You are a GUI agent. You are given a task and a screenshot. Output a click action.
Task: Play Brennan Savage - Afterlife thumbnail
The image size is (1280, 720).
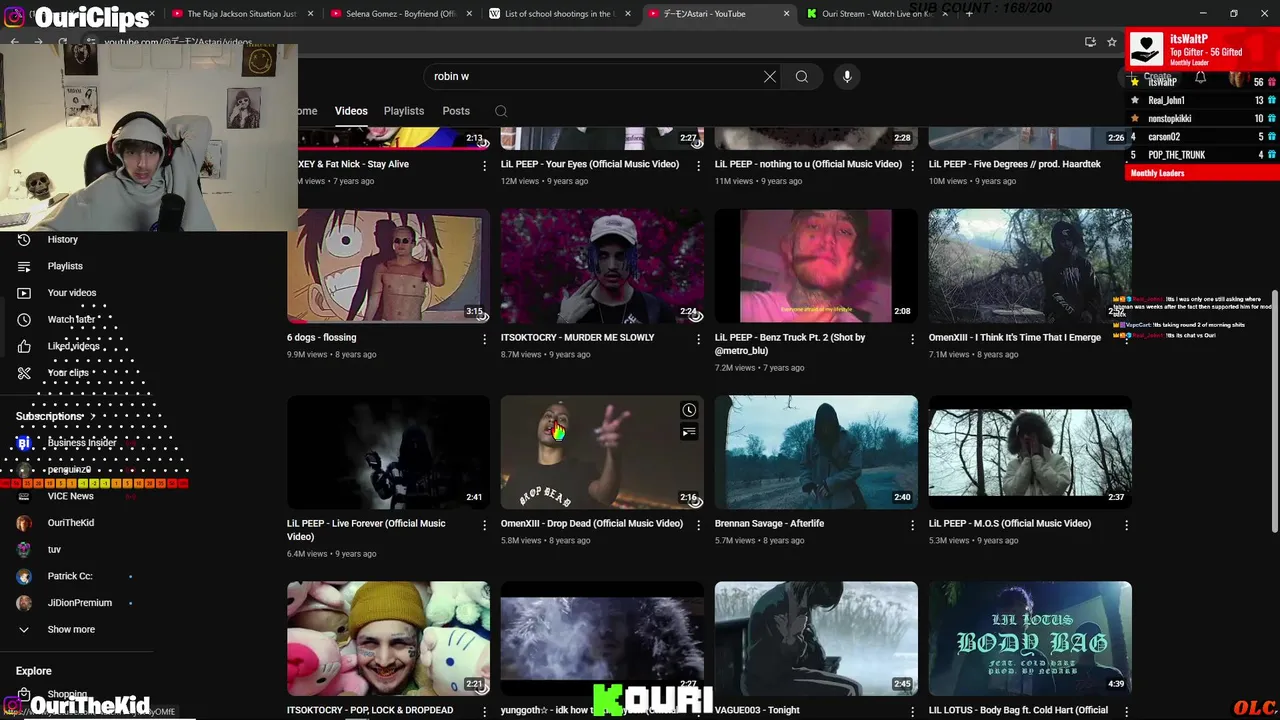click(x=816, y=452)
